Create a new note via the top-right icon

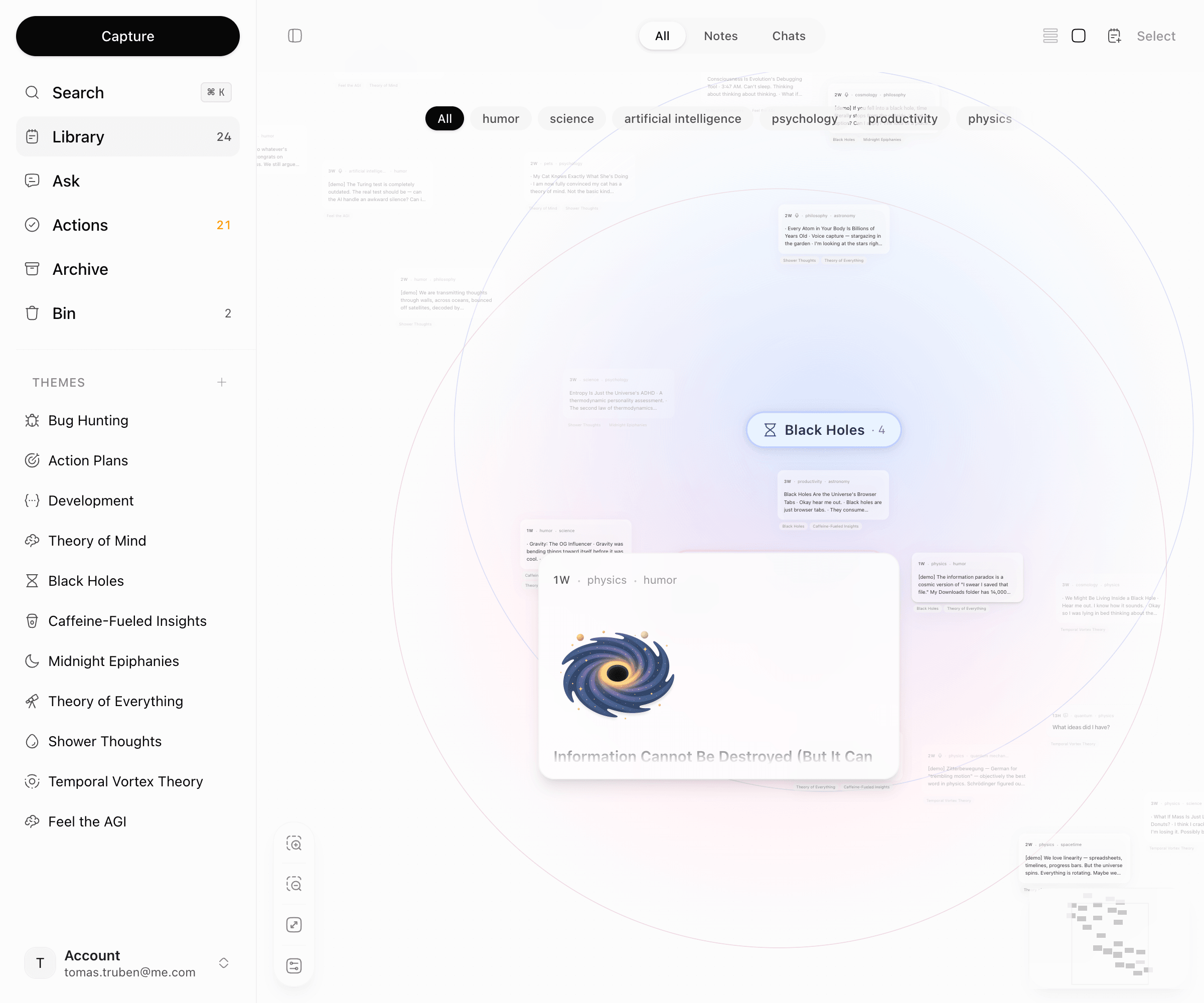click(1113, 36)
